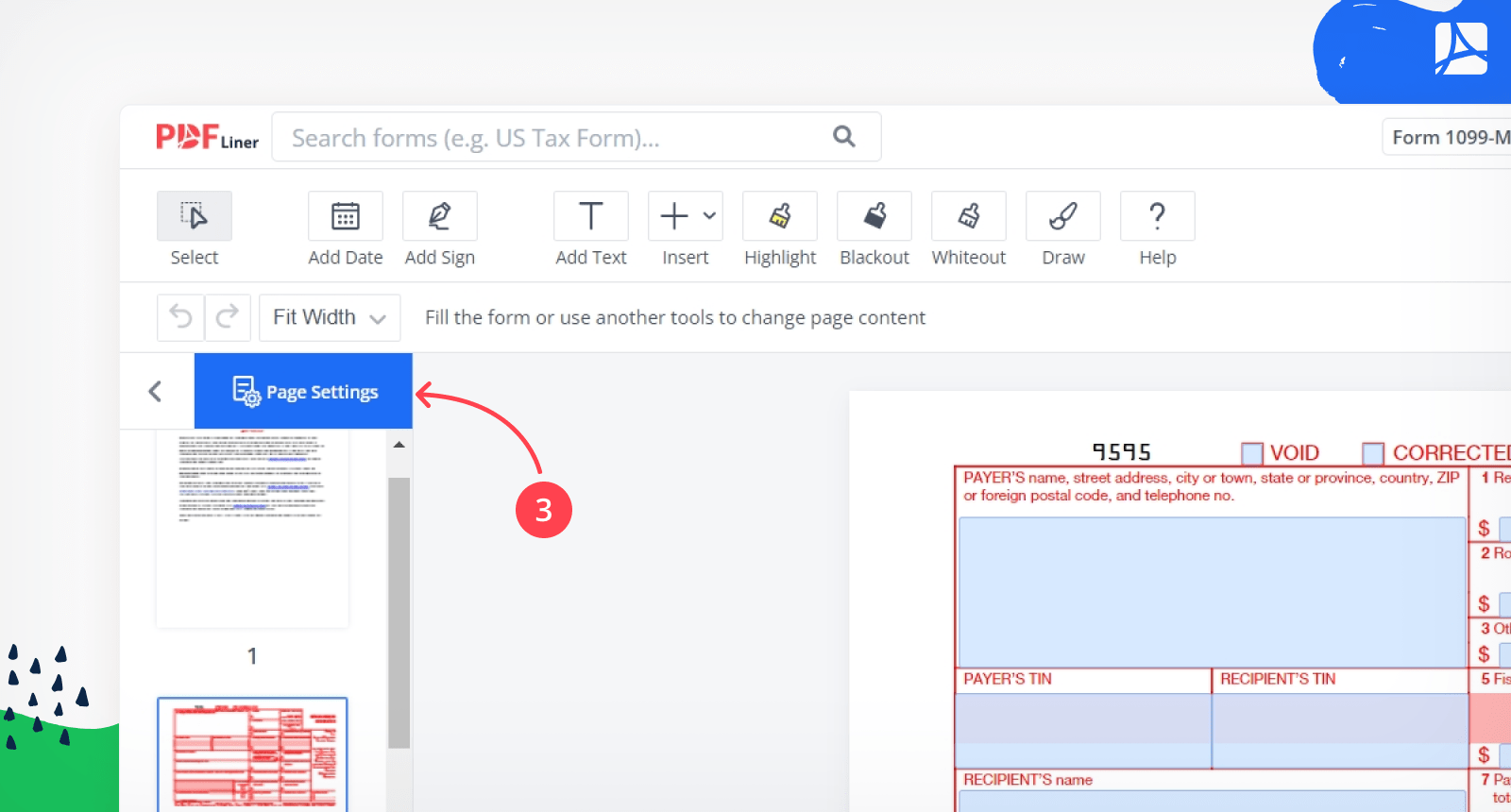Click the PDF icon in blue corner
The width and height of the screenshot is (1511, 812).
pos(1461,49)
